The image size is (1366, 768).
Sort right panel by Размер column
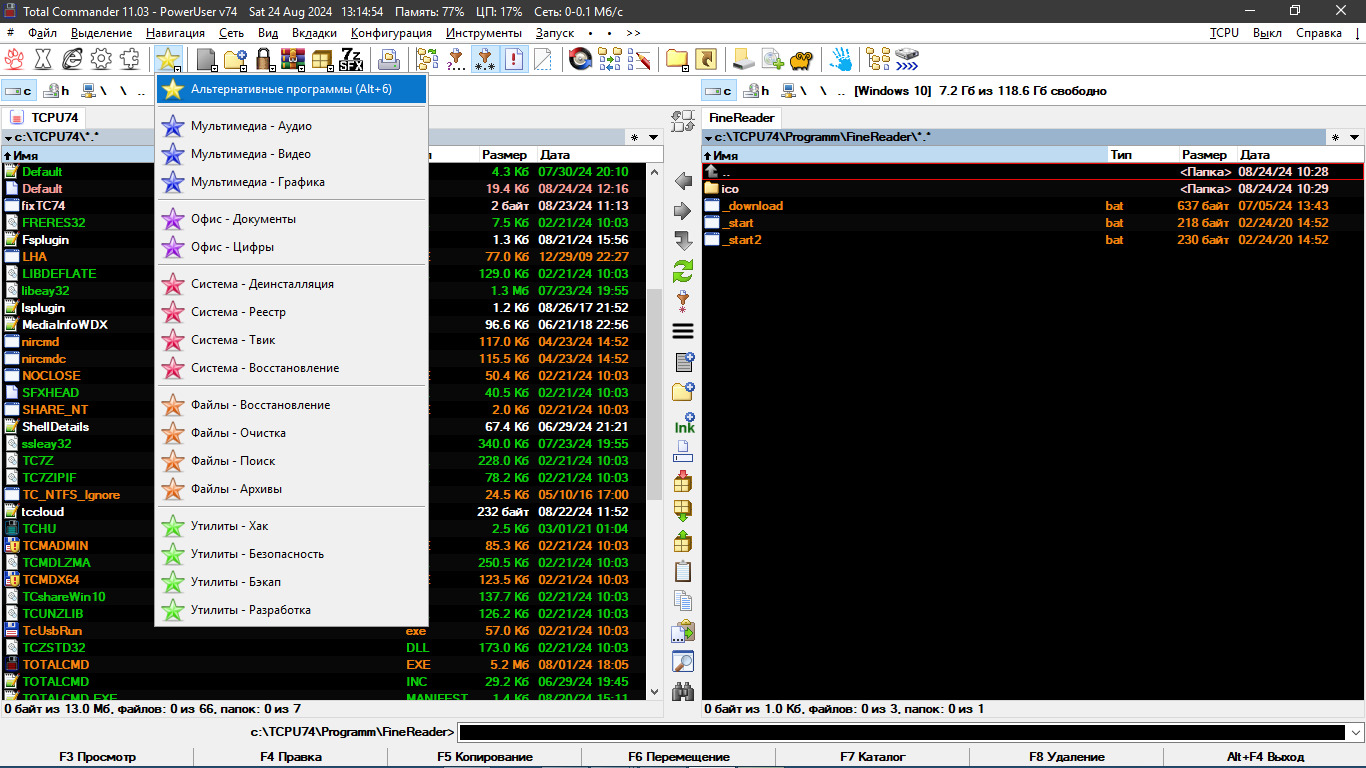(1206, 155)
